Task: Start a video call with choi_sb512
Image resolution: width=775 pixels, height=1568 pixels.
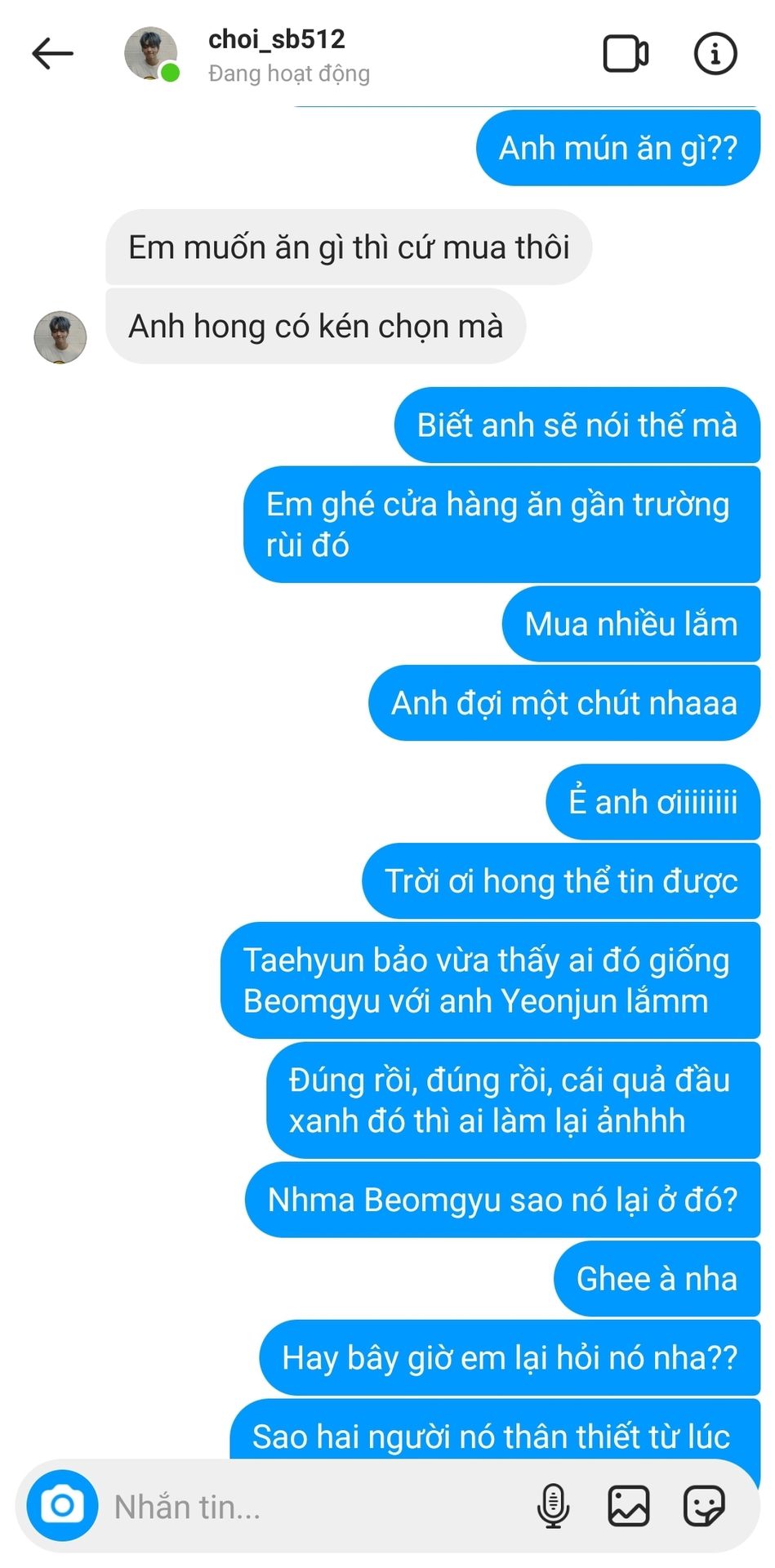Action: tap(626, 54)
